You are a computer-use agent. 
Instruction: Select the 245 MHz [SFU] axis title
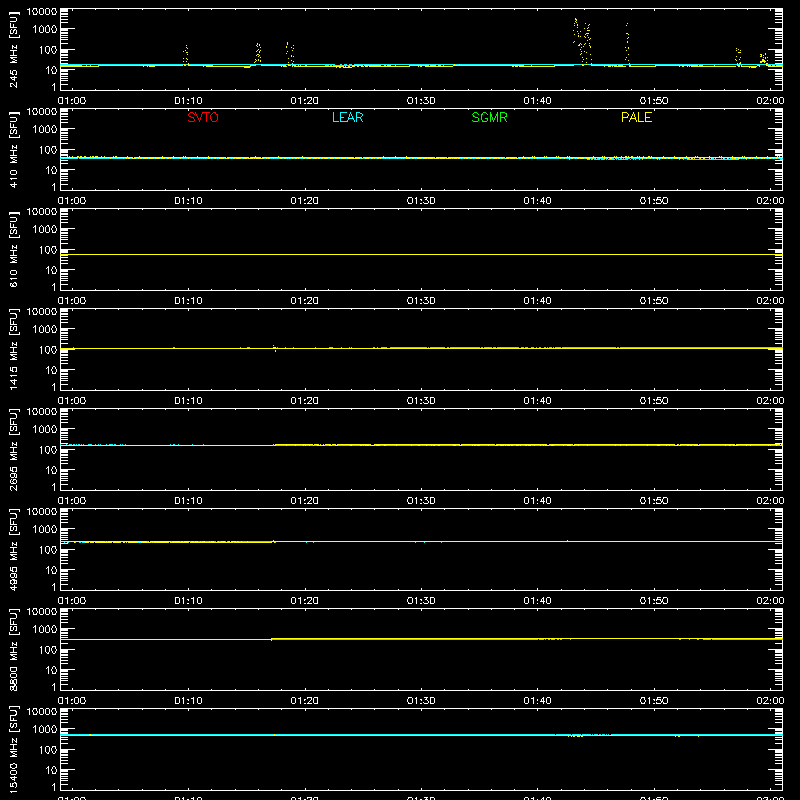[13, 50]
